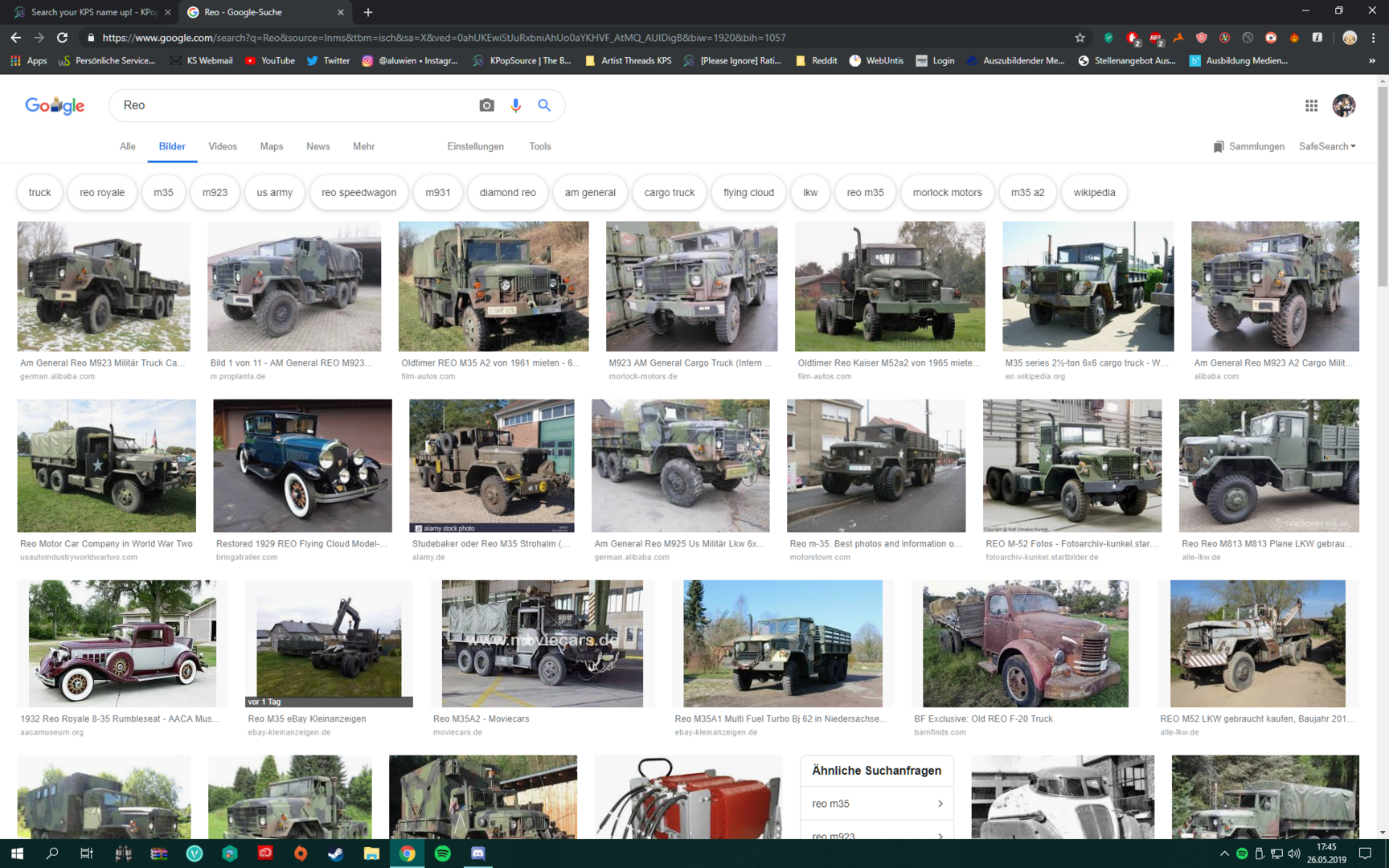Open the Reo M35A2 Moviecars image
This screenshot has width=1389, height=868.
click(542, 643)
